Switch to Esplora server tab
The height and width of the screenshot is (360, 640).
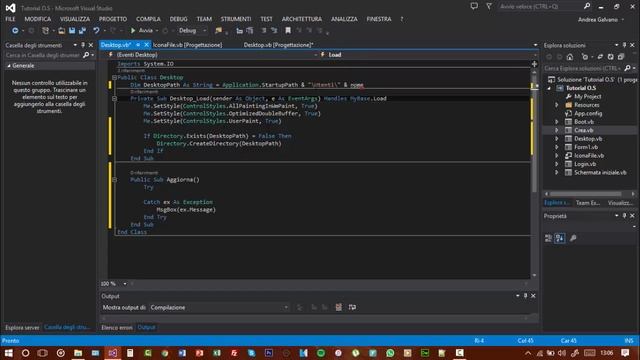(x=22, y=327)
